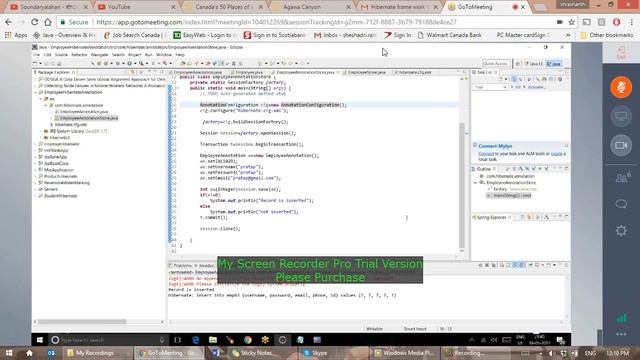
Task: Select the Java perspective button
Action: click(x=554, y=64)
